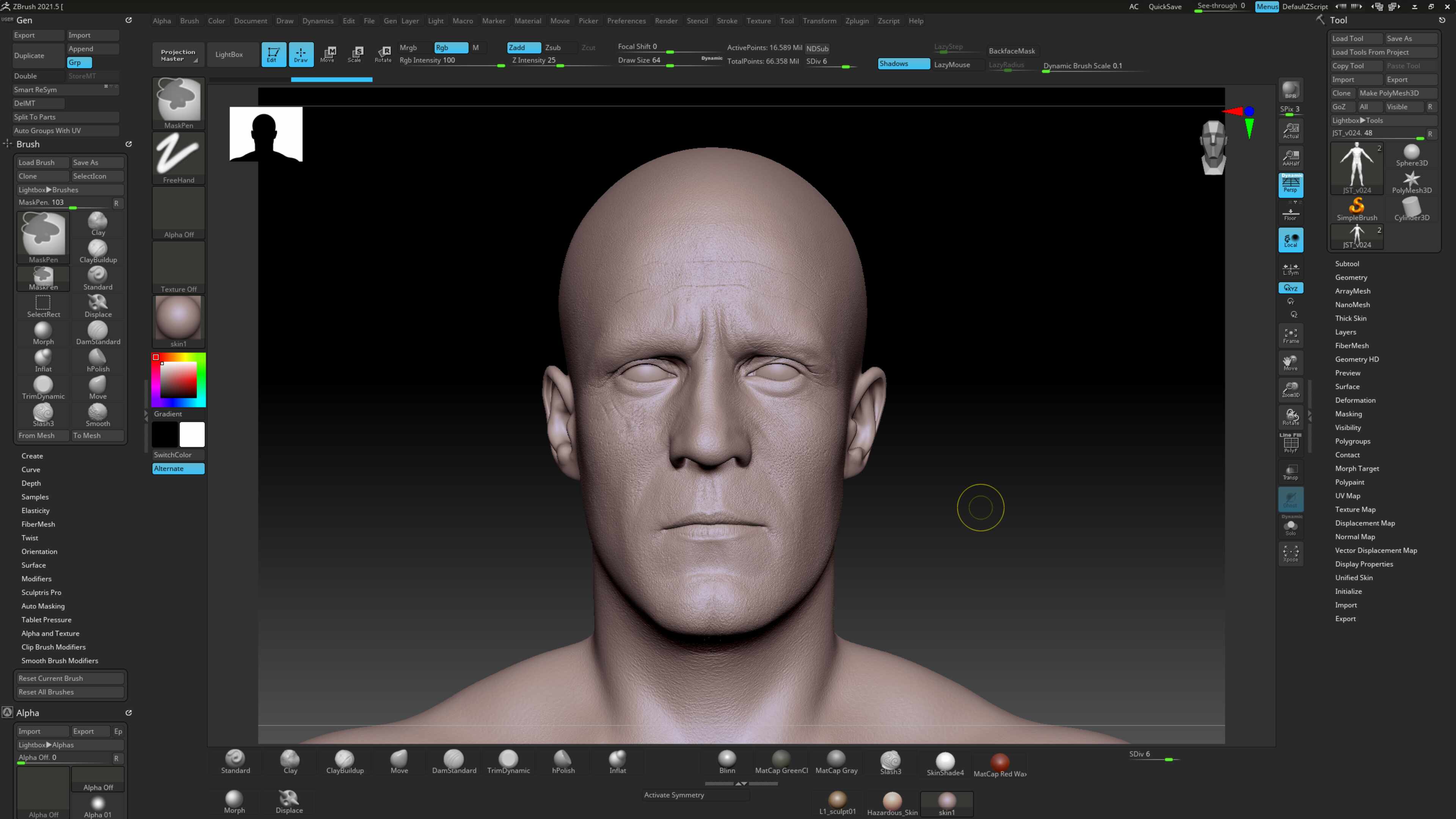Choose the Inflat brush in bottom shelf
The height and width of the screenshot is (819, 1456).
617,761
